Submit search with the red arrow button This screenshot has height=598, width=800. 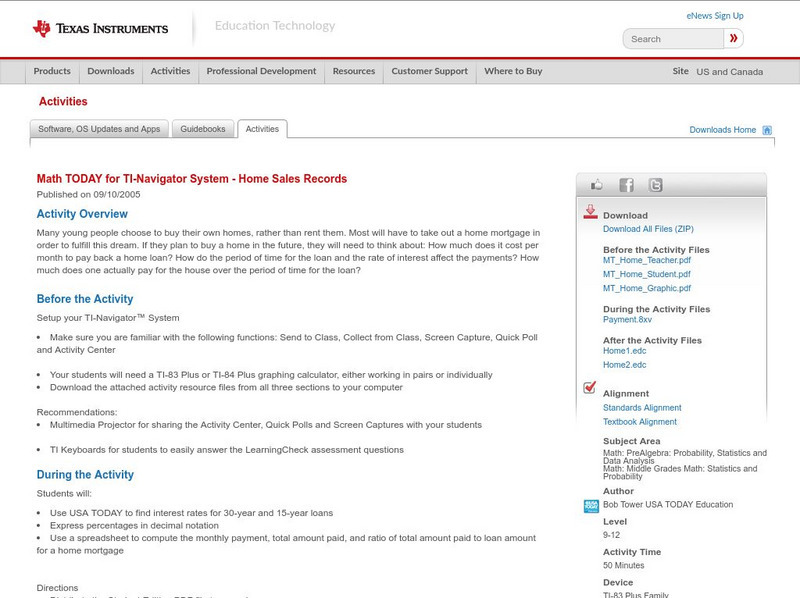pyautogui.click(x=733, y=38)
